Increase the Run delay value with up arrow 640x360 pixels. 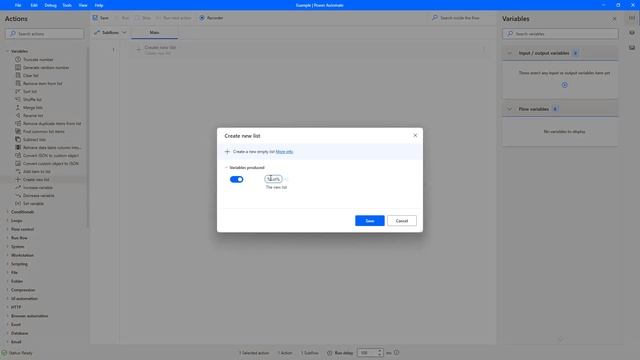point(380,351)
